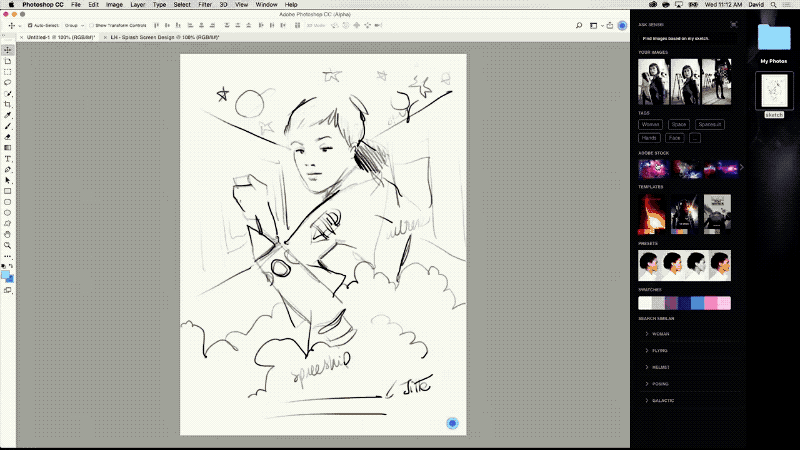Expand the HELMET search similar row

click(x=689, y=367)
